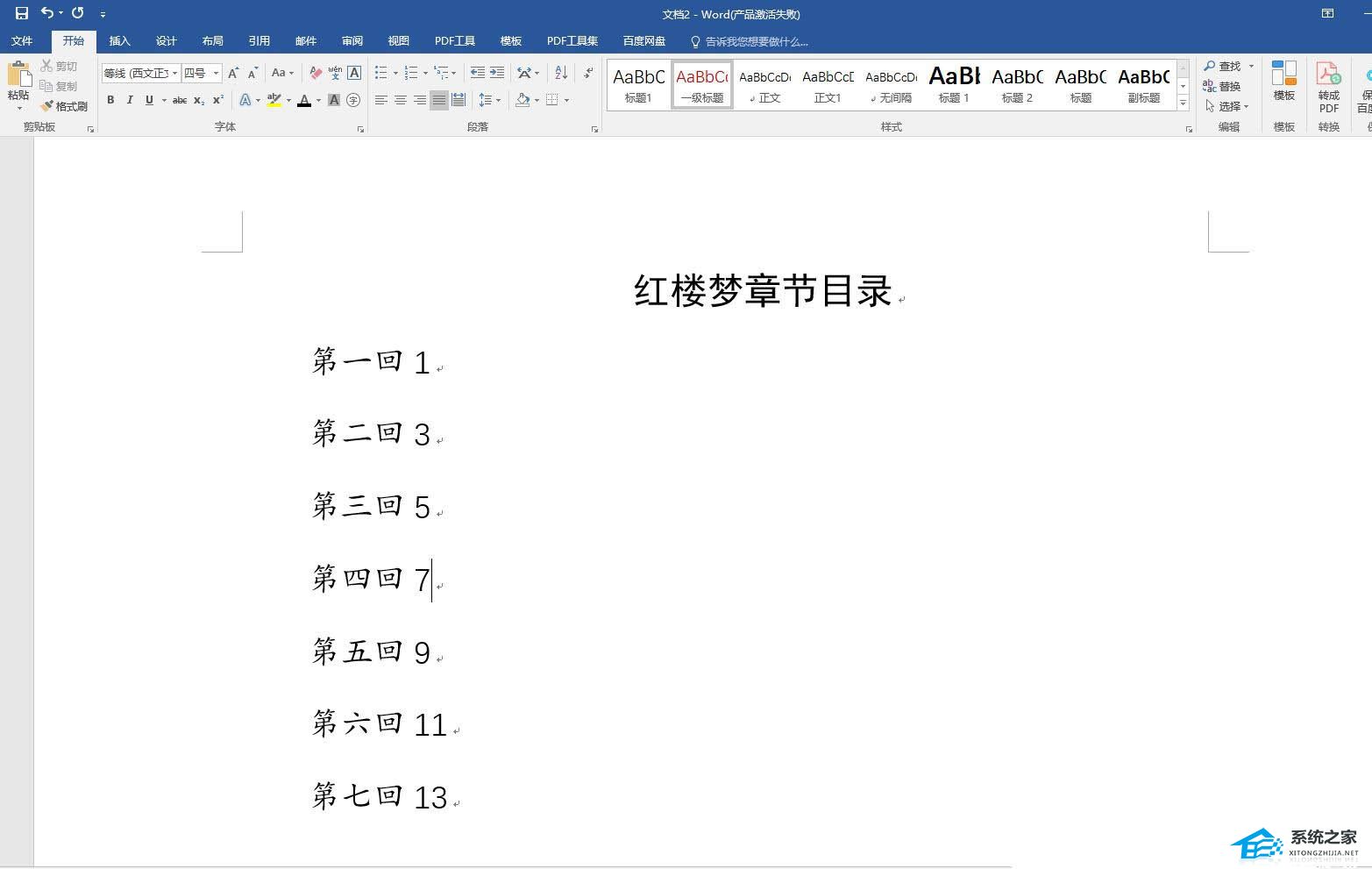Apply a character border

pos(354,73)
